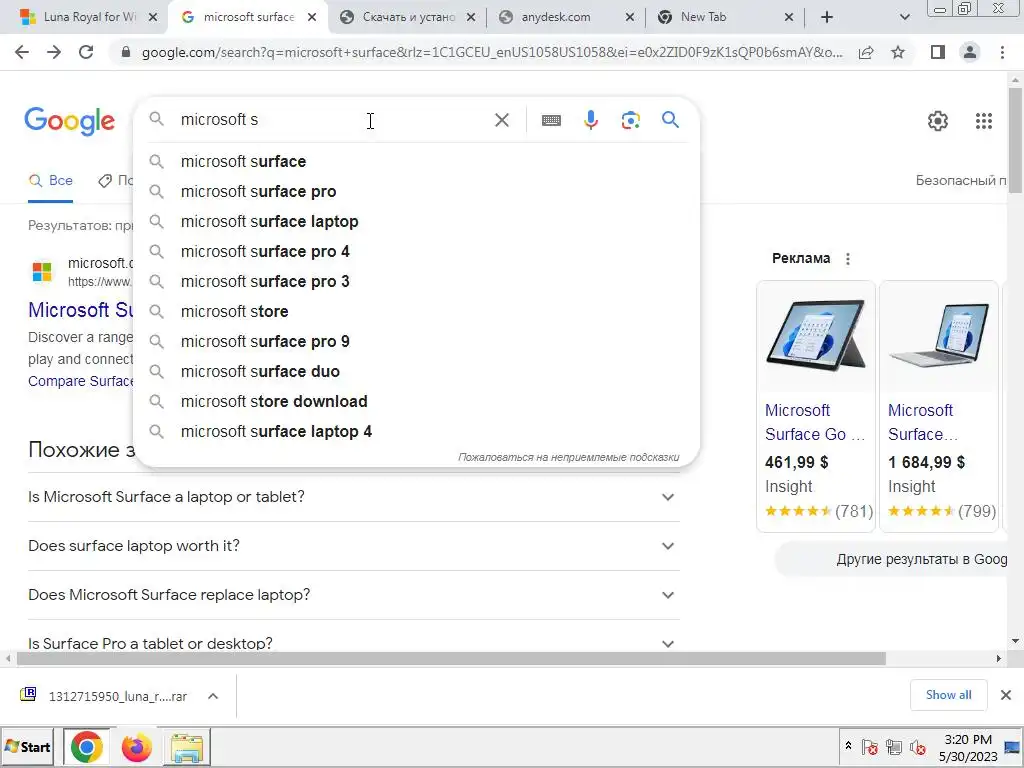Choose suggestion 'microsoft store download'
Viewport: 1024px width, 768px height.
(x=416, y=402)
